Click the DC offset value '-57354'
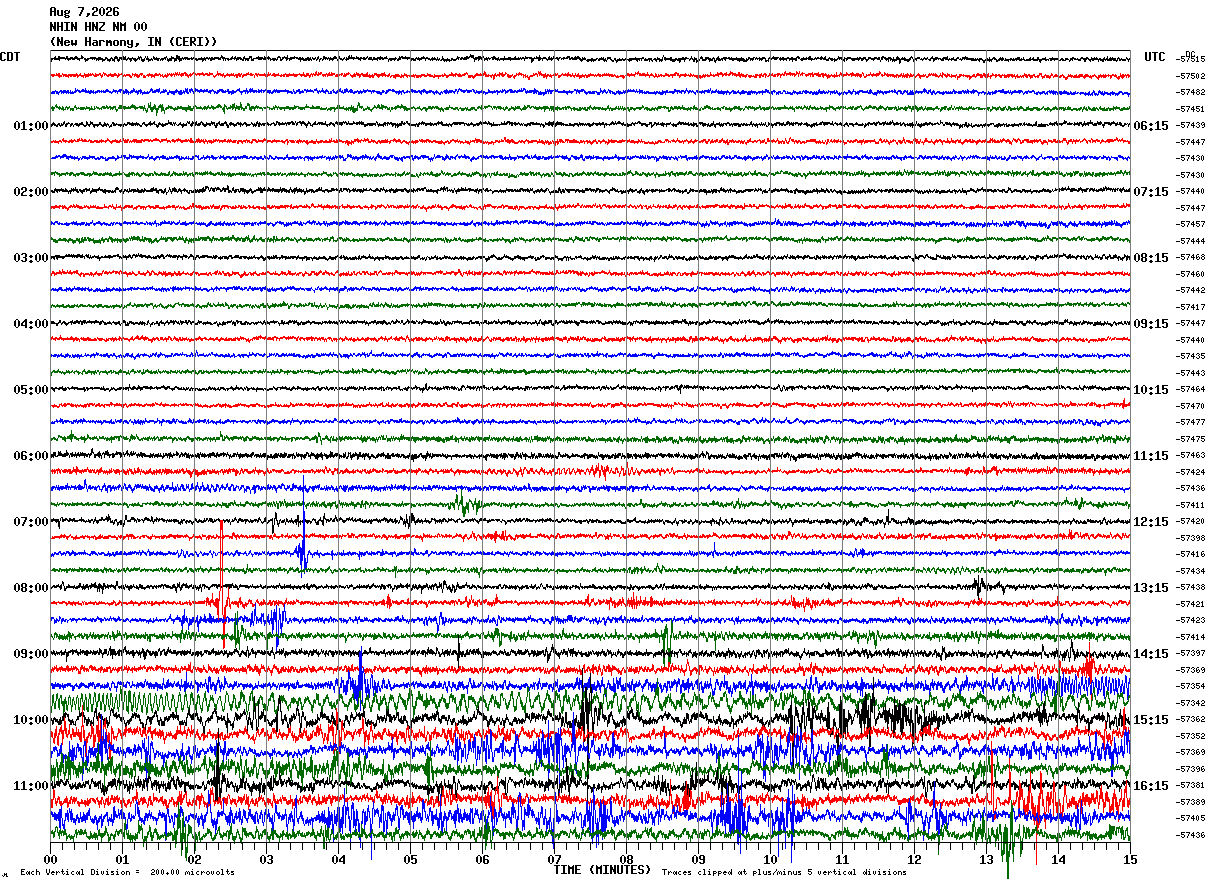 [x=1191, y=687]
